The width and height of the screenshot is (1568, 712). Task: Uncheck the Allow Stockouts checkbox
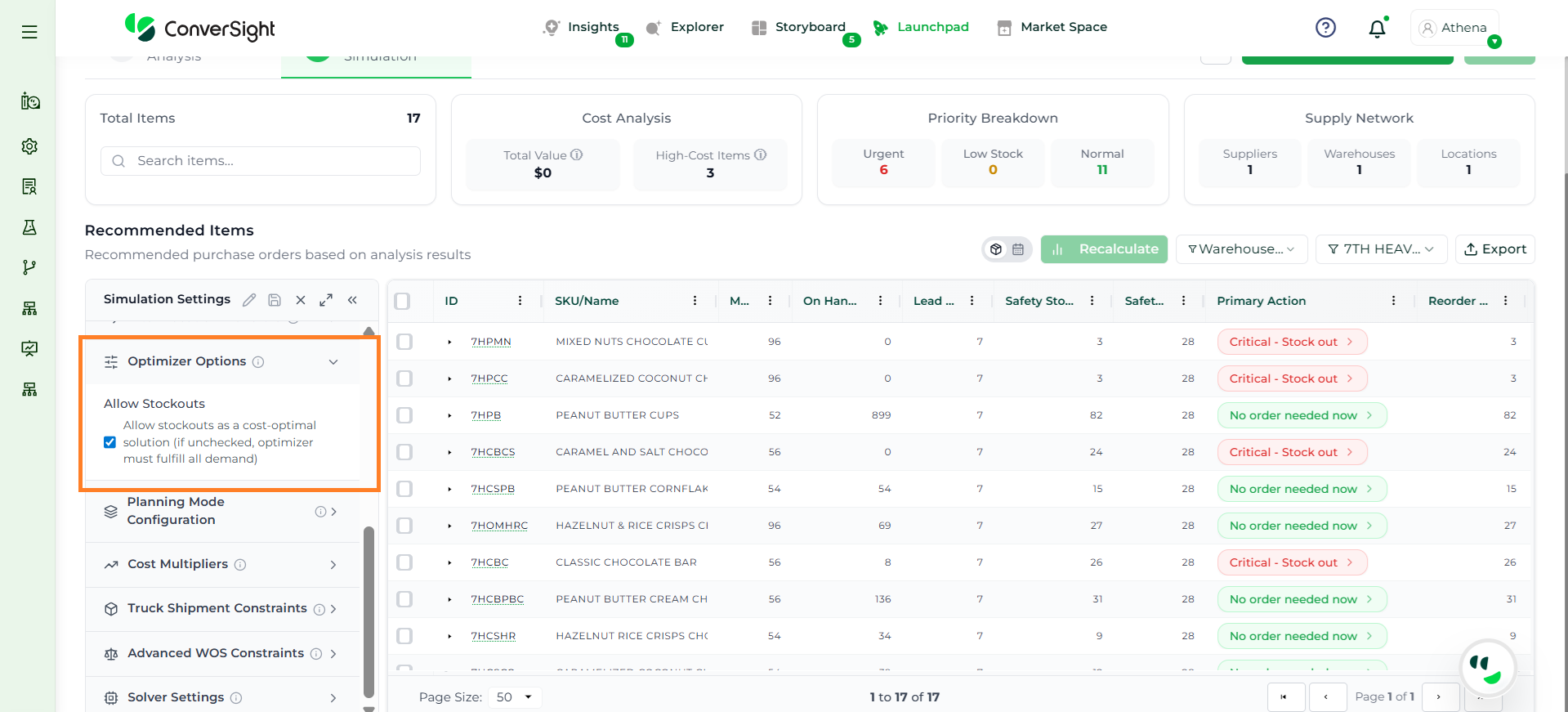click(109, 442)
